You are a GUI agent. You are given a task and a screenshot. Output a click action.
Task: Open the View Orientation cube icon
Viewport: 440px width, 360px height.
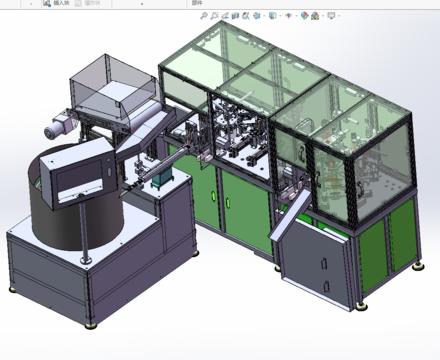coord(257,15)
